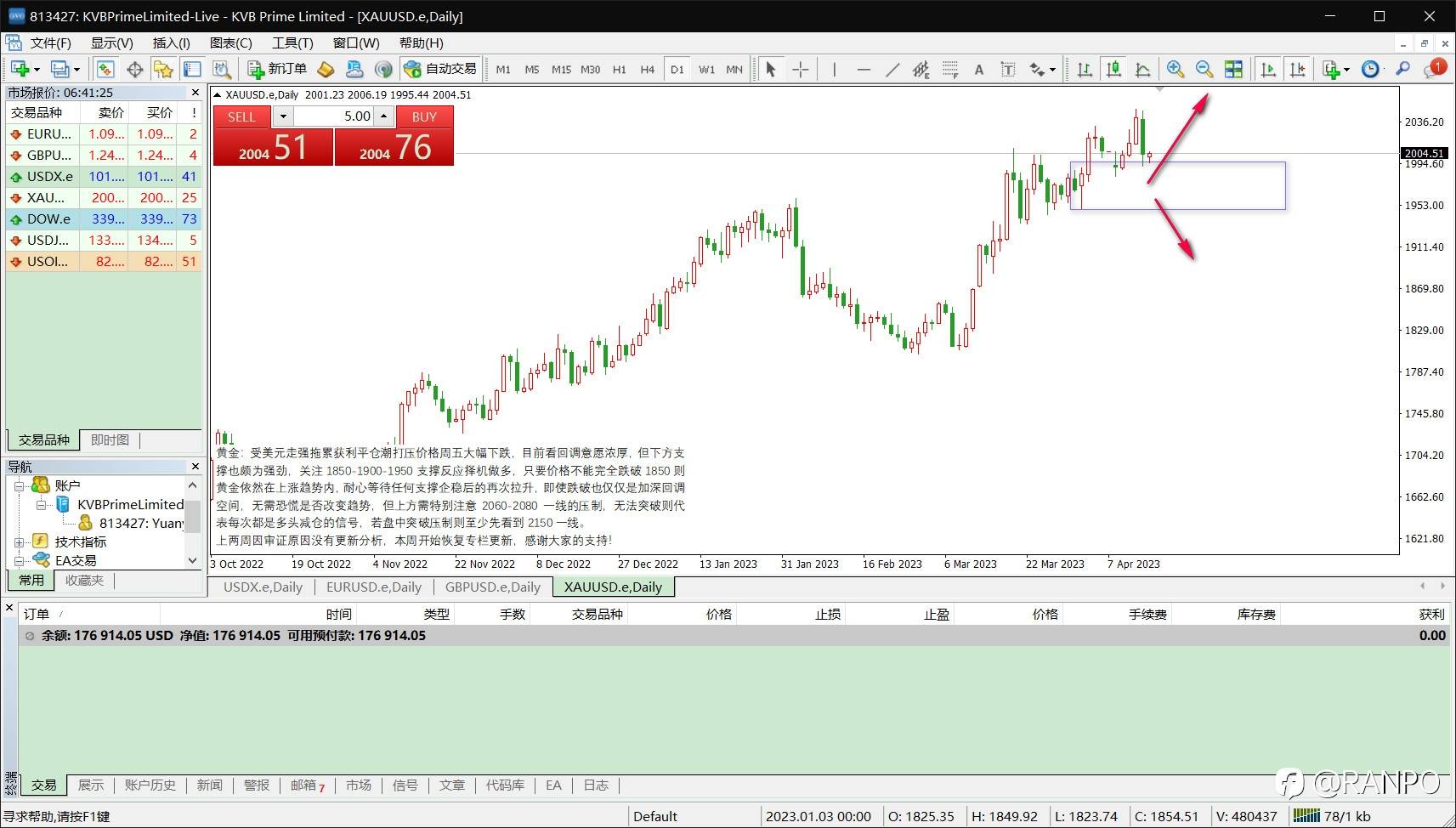This screenshot has width=1456, height=828.
Task: Switch to 即时图 tab in Market Watch
Action: [110, 440]
